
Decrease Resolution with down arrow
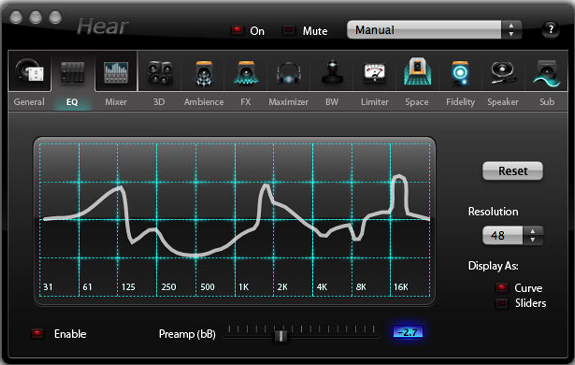pyautogui.click(x=532, y=240)
